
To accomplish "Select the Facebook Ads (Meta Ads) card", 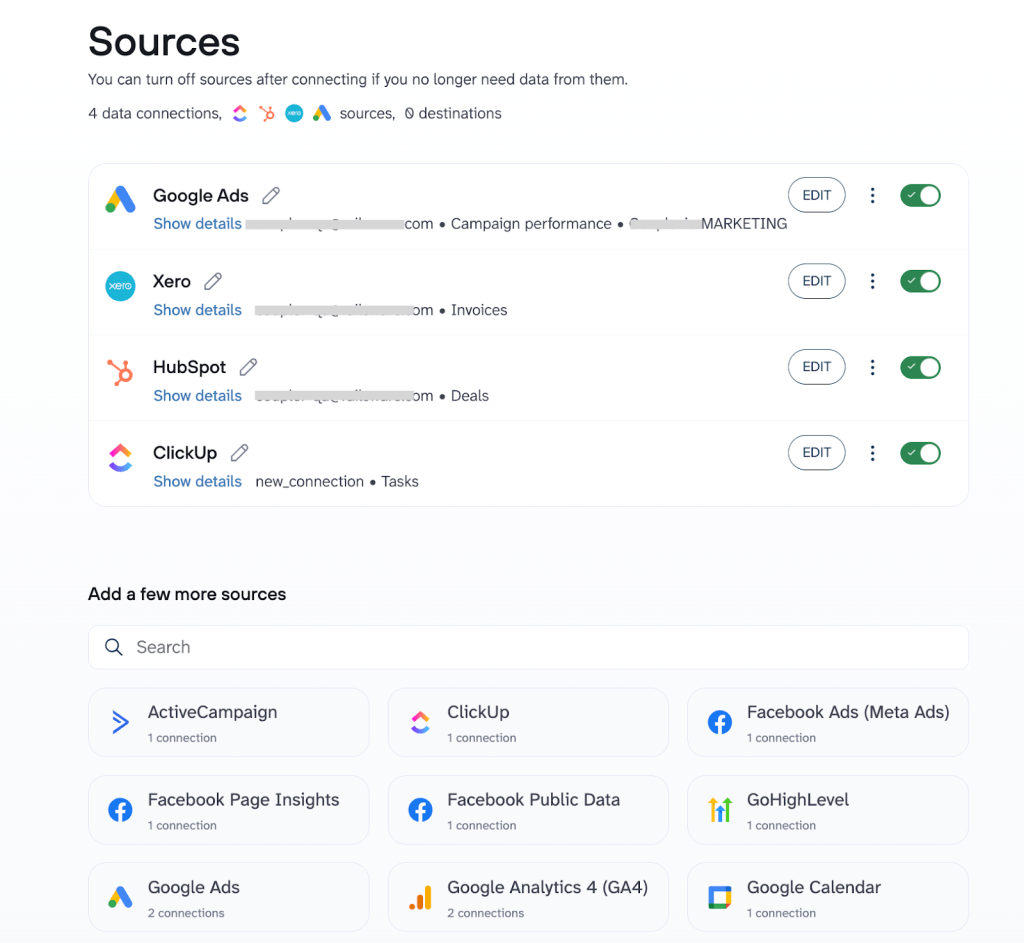I will pyautogui.click(x=827, y=722).
